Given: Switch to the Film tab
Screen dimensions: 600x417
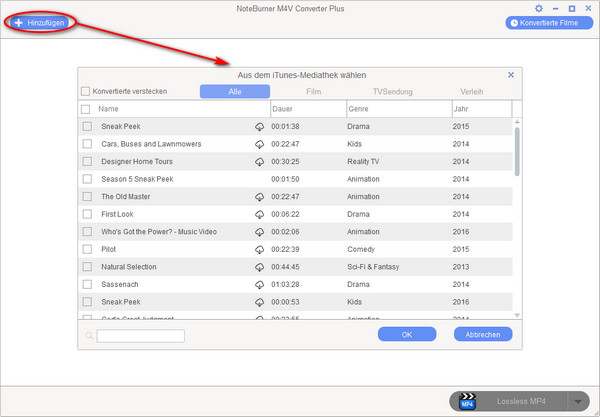Looking at the screenshot, I should (x=313, y=91).
